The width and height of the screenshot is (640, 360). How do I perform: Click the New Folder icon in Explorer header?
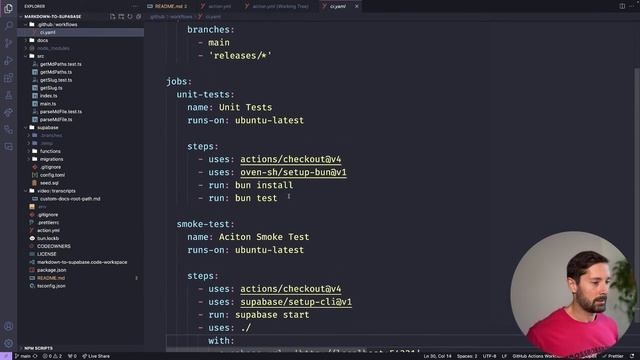121,16
